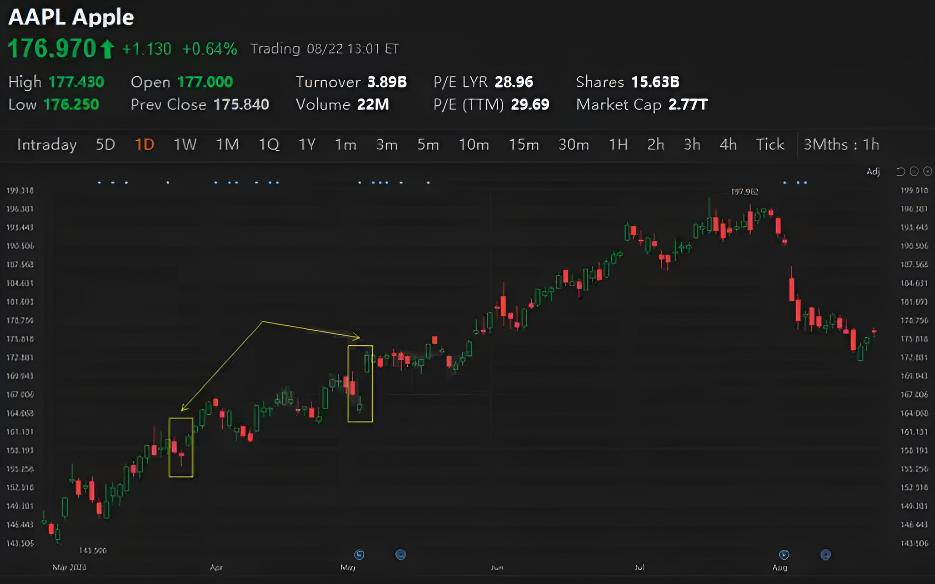Select the 1Y timeframe
The height and width of the screenshot is (584, 935).
tap(307, 144)
